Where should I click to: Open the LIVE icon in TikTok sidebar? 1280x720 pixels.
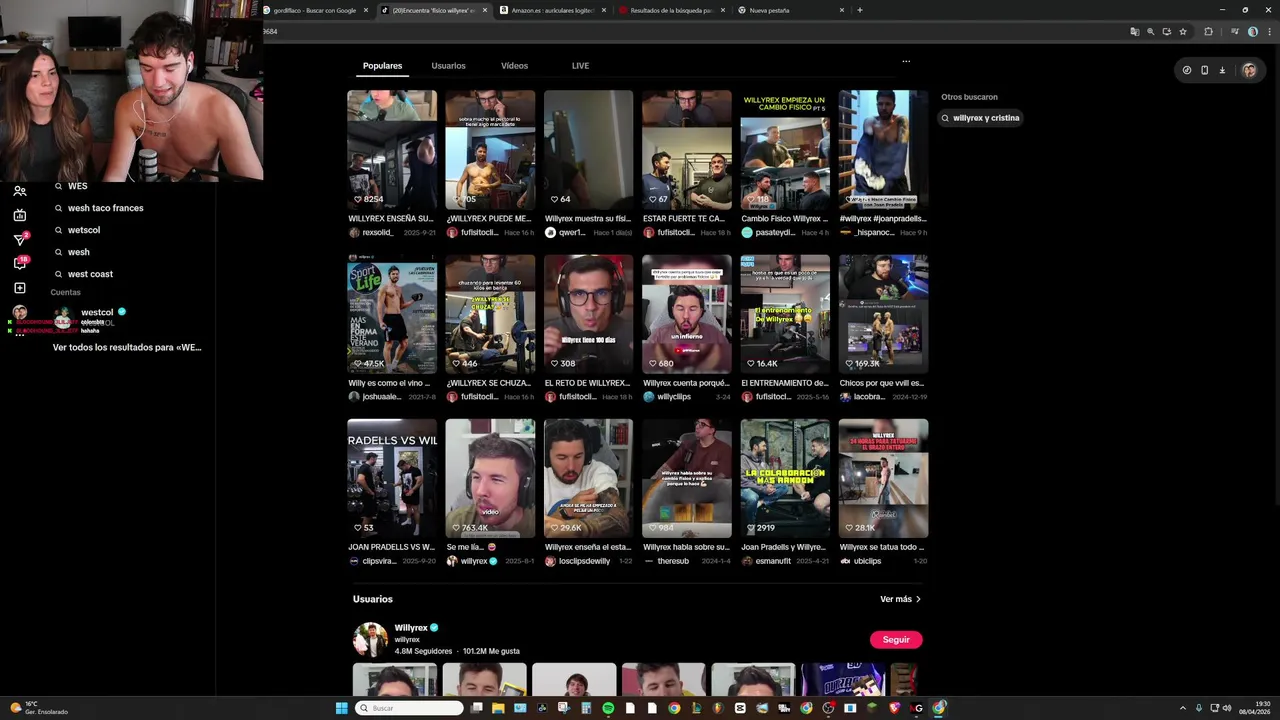(20, 215)
